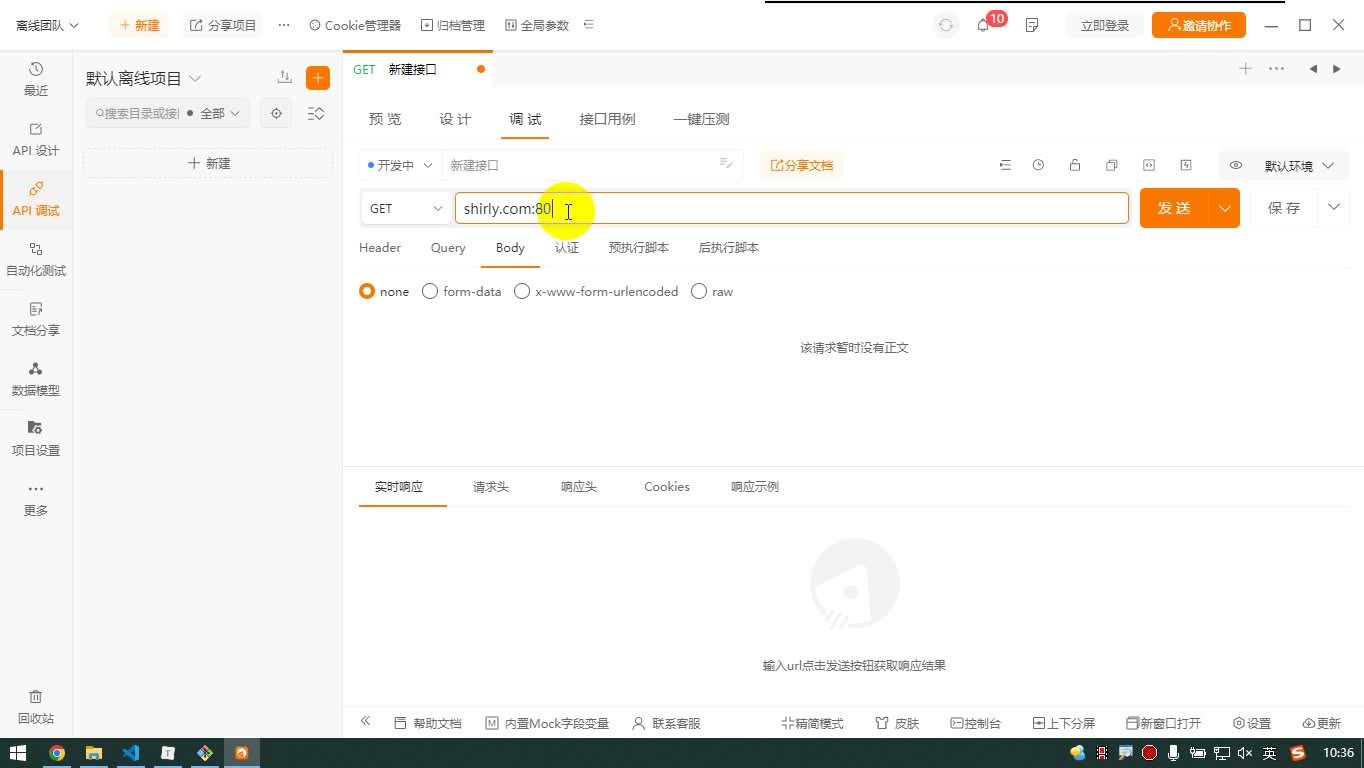Click the 邀请协作 button
The image size is (1364, 768).
pos(1199,25)
